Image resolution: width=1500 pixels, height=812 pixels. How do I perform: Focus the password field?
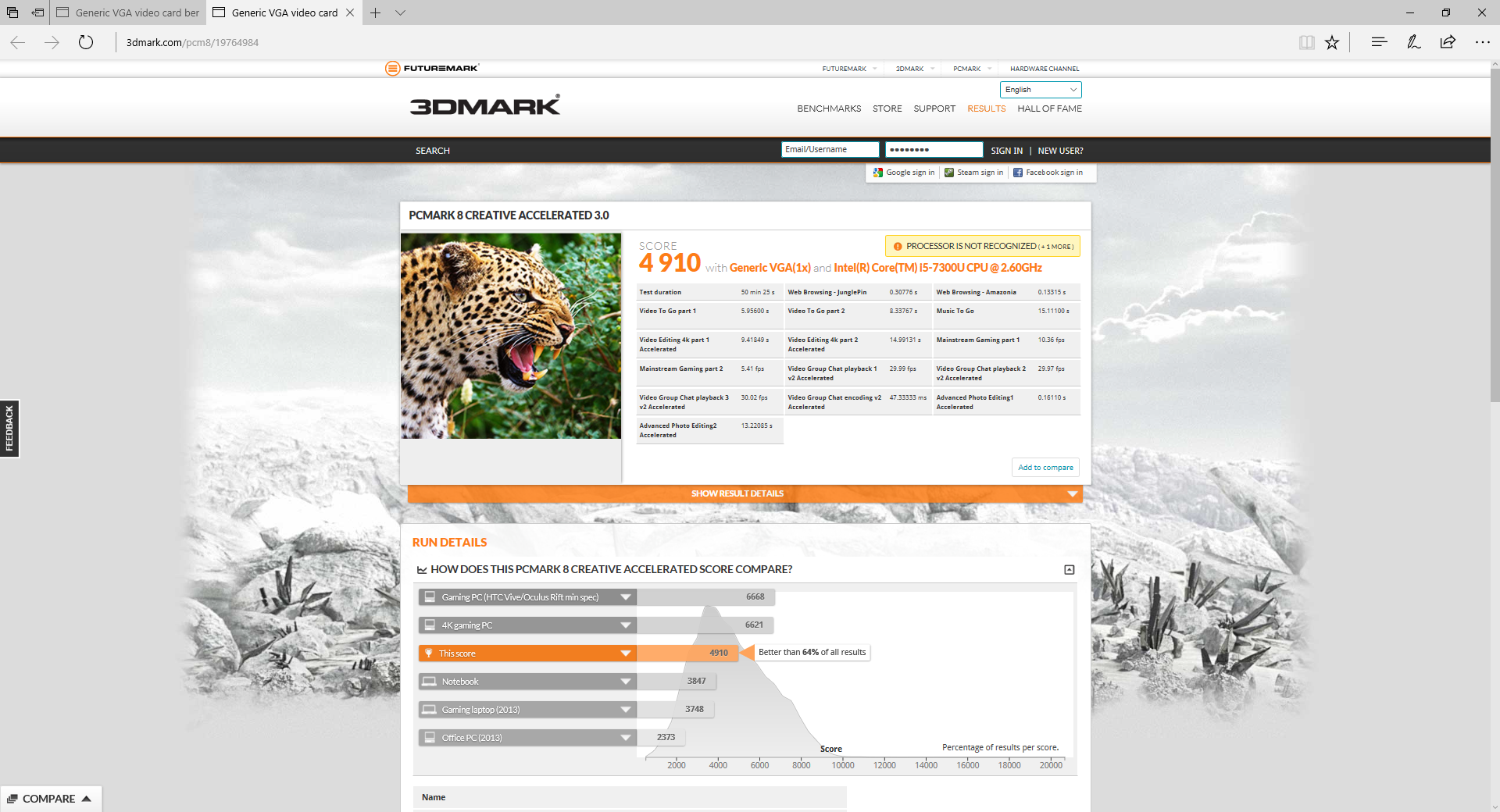[934, 150]
